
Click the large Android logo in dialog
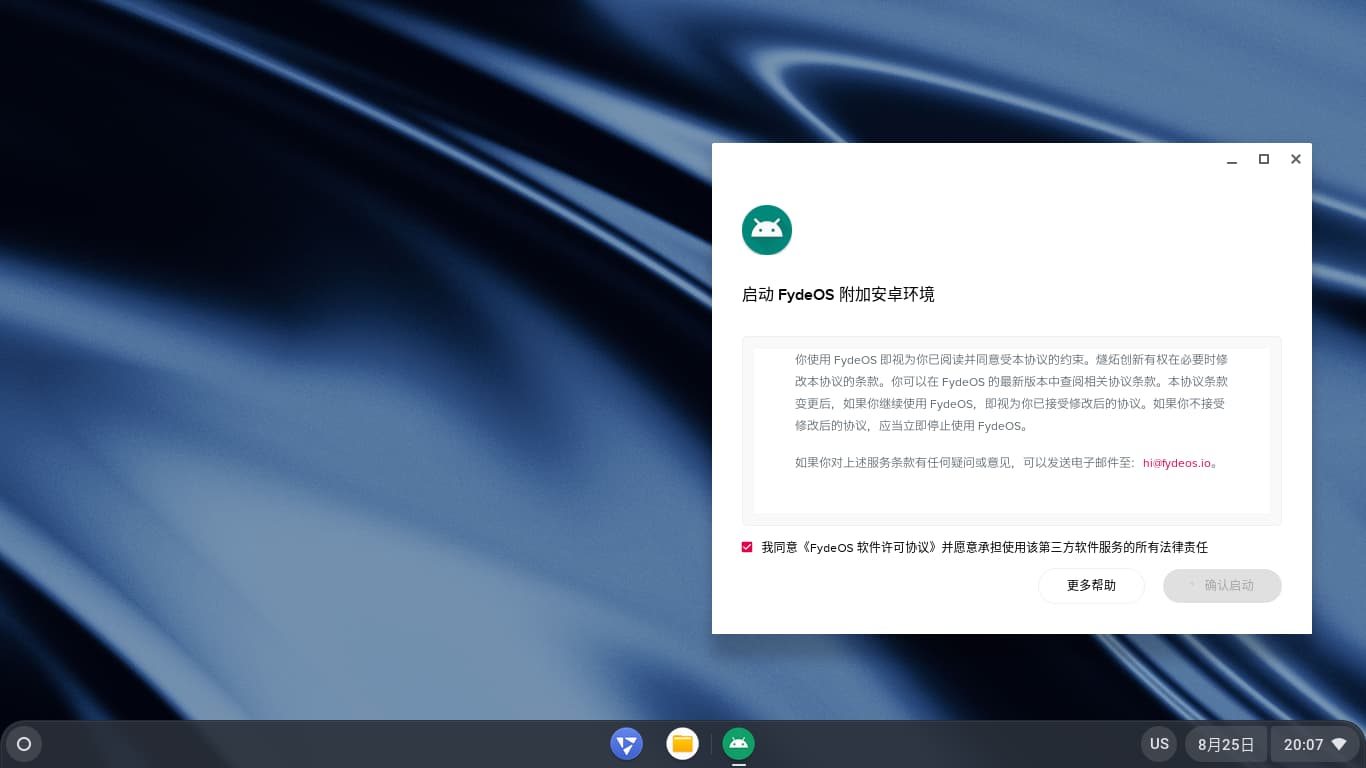pyautogui.click(x=767, y=230)
